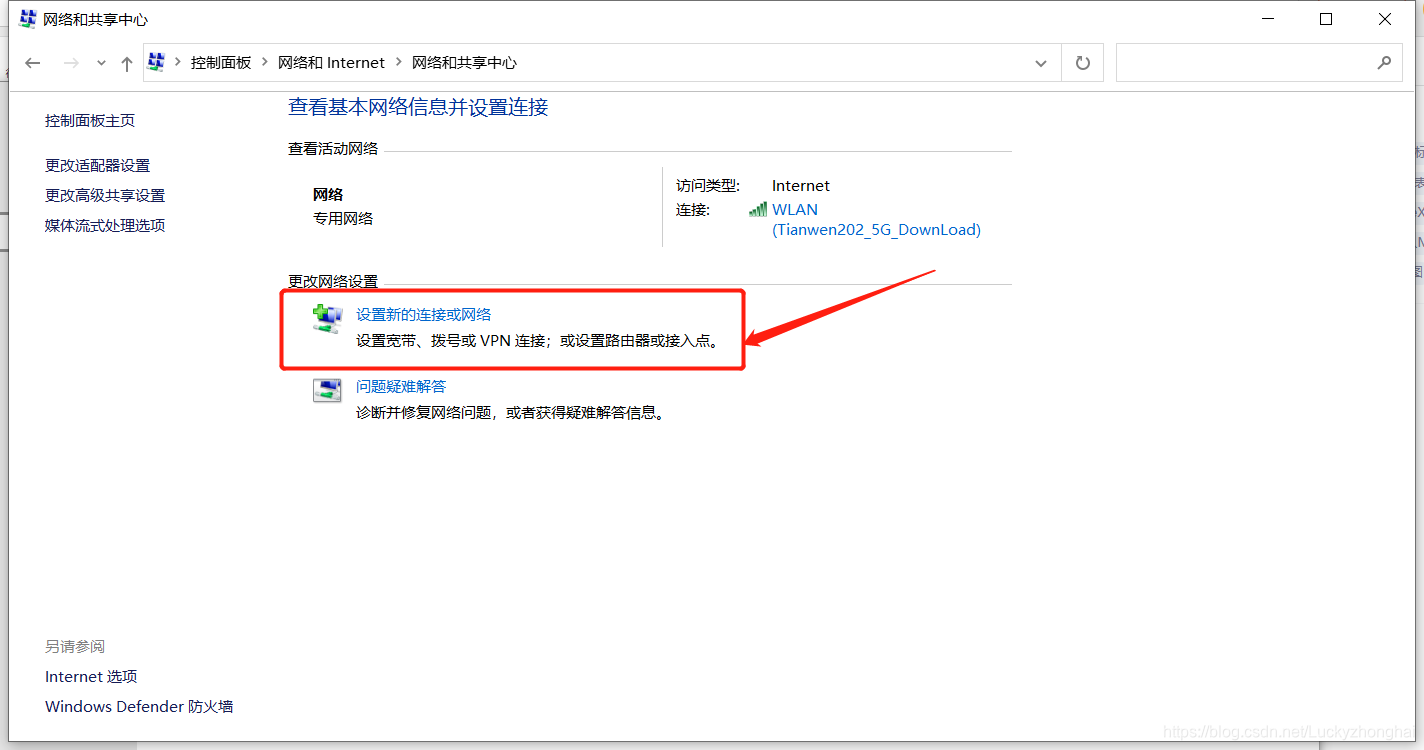The image size is (1424, 750).
Task: Click the window title bar network icon
Action: pos(28,19)
